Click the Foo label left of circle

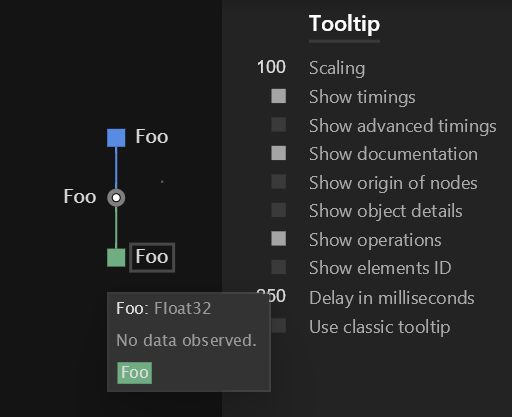[x=80, y=196]
